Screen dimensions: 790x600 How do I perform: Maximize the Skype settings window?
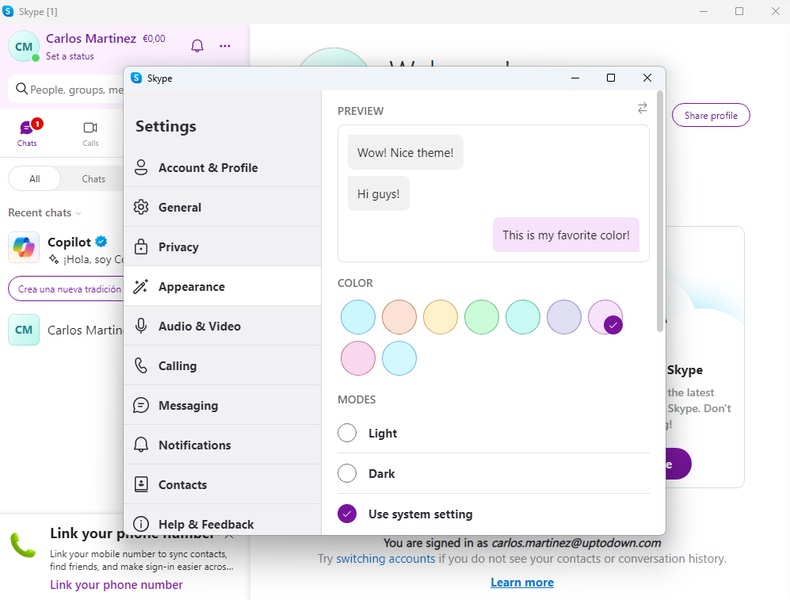tap(611, 78)
